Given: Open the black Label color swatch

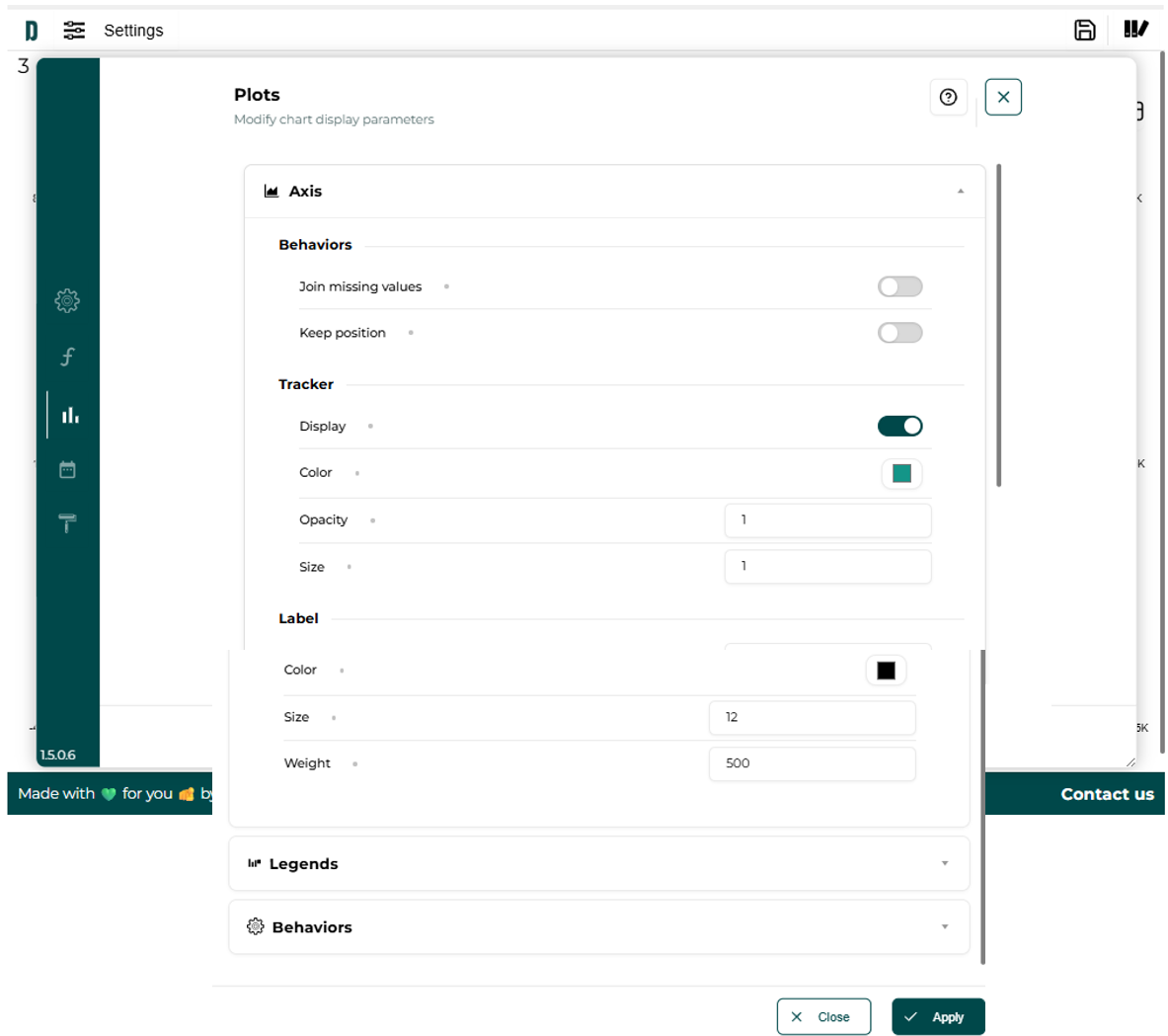Looking at the screenshot, I should click(x=886, y=671).
